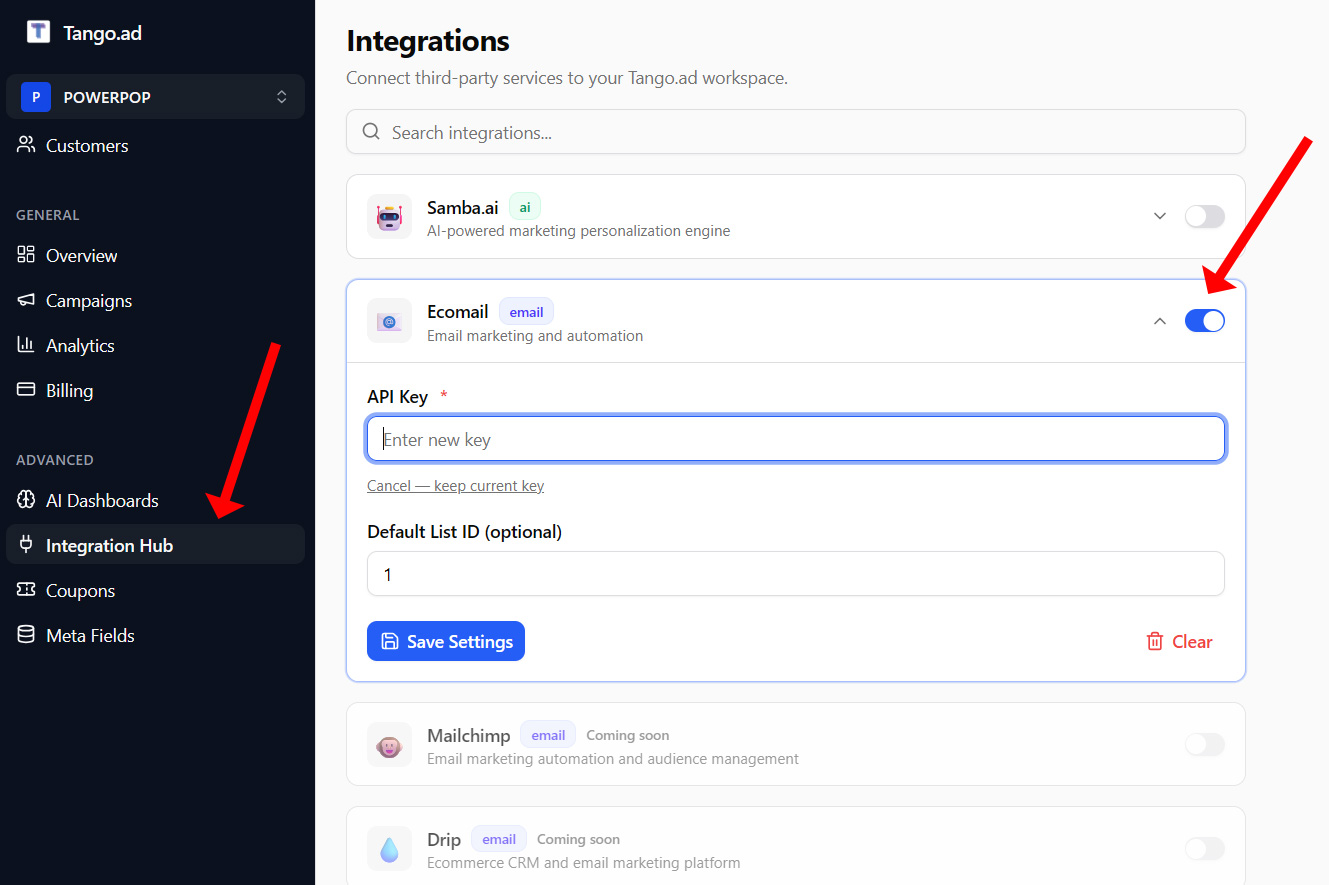Viewport: 1329px width, 885px height.
Task: Click the AI Dashboards brain icon
Action: click(x=26, y=500)
